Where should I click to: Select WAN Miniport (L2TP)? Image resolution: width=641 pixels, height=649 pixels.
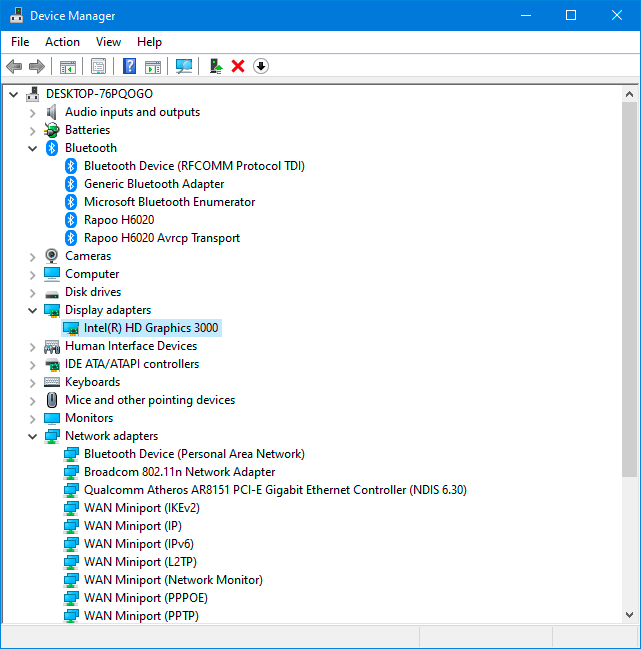(140, 562)
